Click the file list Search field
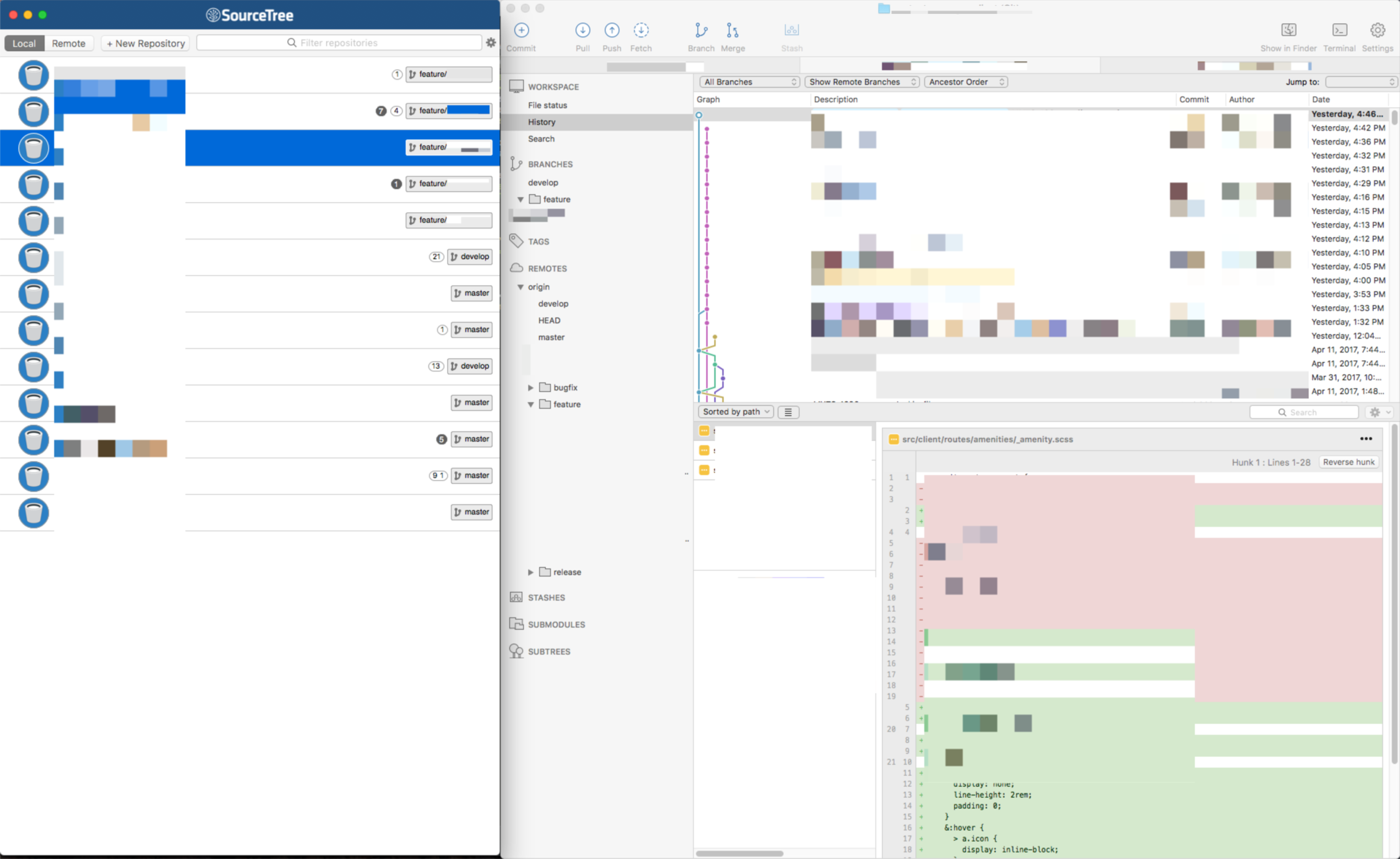Viewport: 1400px width, 859px height. (x=1303, y=412)
